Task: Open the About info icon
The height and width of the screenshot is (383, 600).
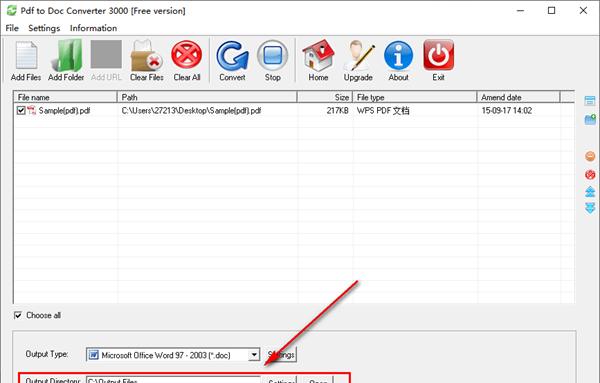Action: pyautogui.click(x=398, y=56)
